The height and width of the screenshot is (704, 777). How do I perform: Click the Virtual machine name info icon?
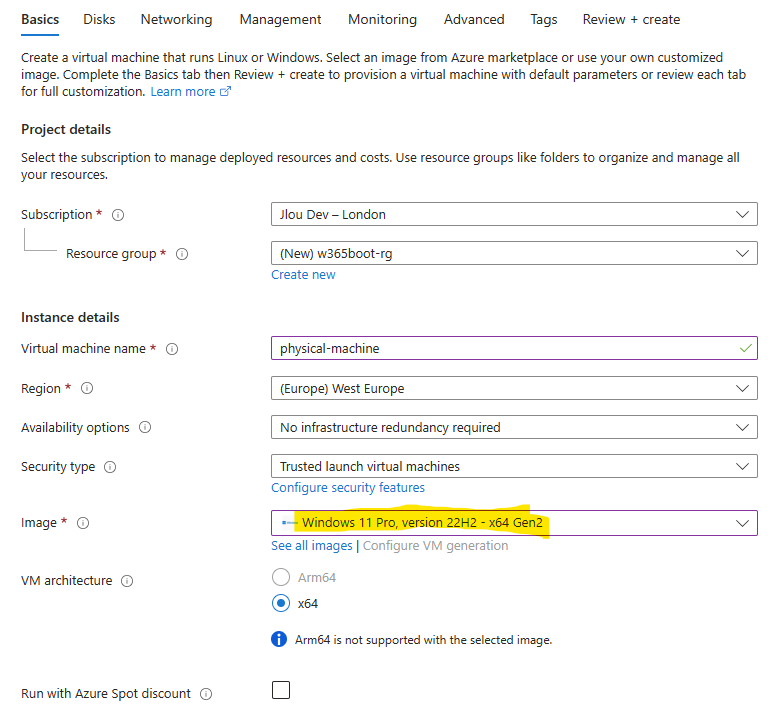point(172,349)
